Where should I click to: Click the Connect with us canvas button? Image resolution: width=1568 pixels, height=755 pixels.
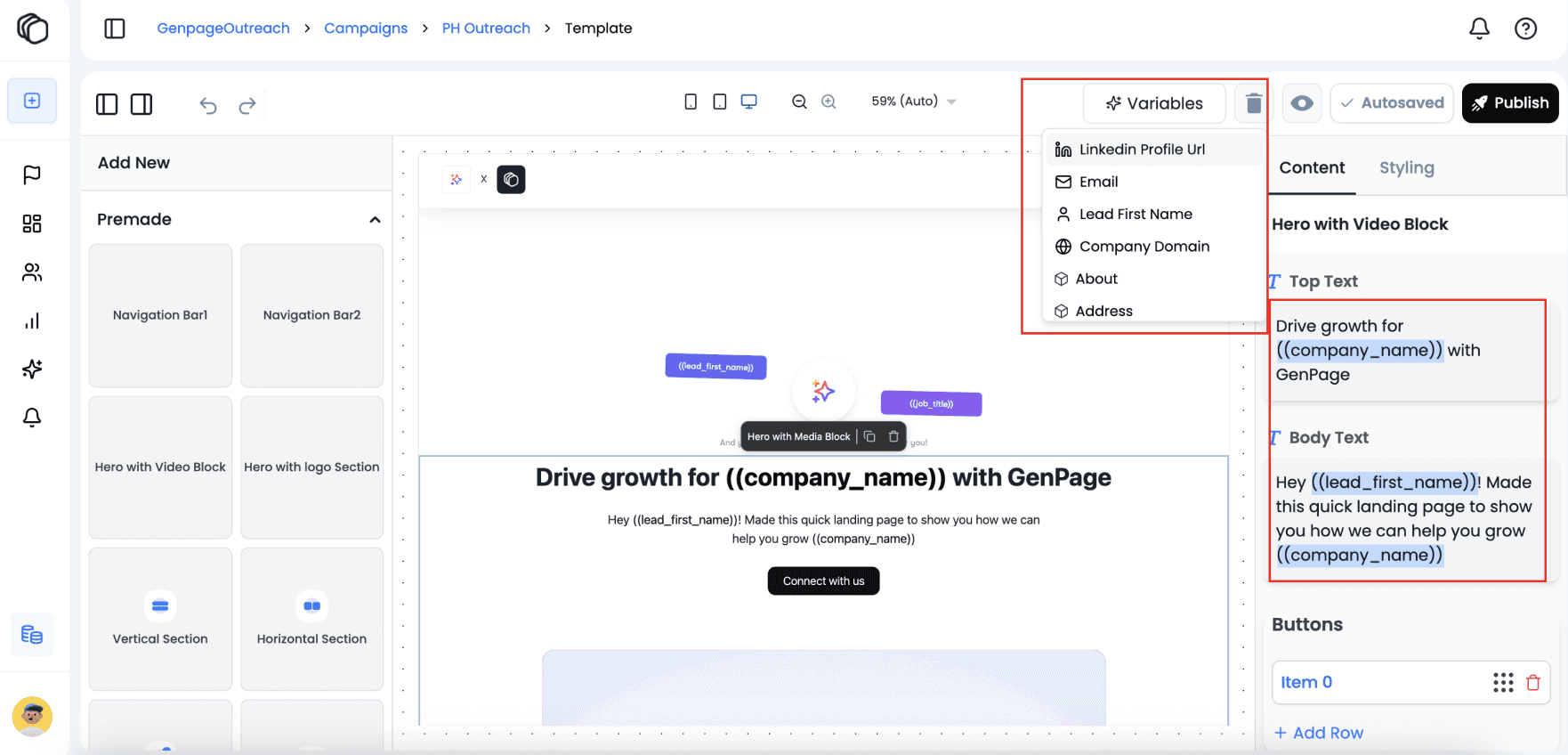pyautogui.click(x=823, y=581)
